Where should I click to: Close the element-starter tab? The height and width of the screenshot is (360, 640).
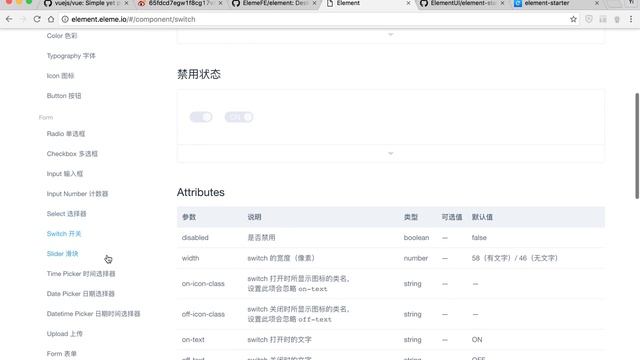click(x=597, y=3)
